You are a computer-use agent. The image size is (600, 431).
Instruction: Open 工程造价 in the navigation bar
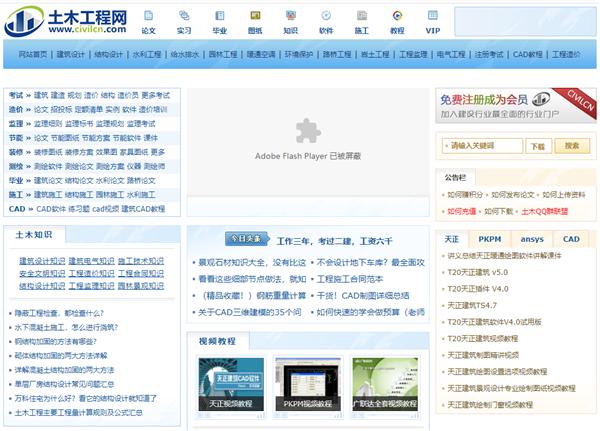pyautogui.click(x=566, y=54)
